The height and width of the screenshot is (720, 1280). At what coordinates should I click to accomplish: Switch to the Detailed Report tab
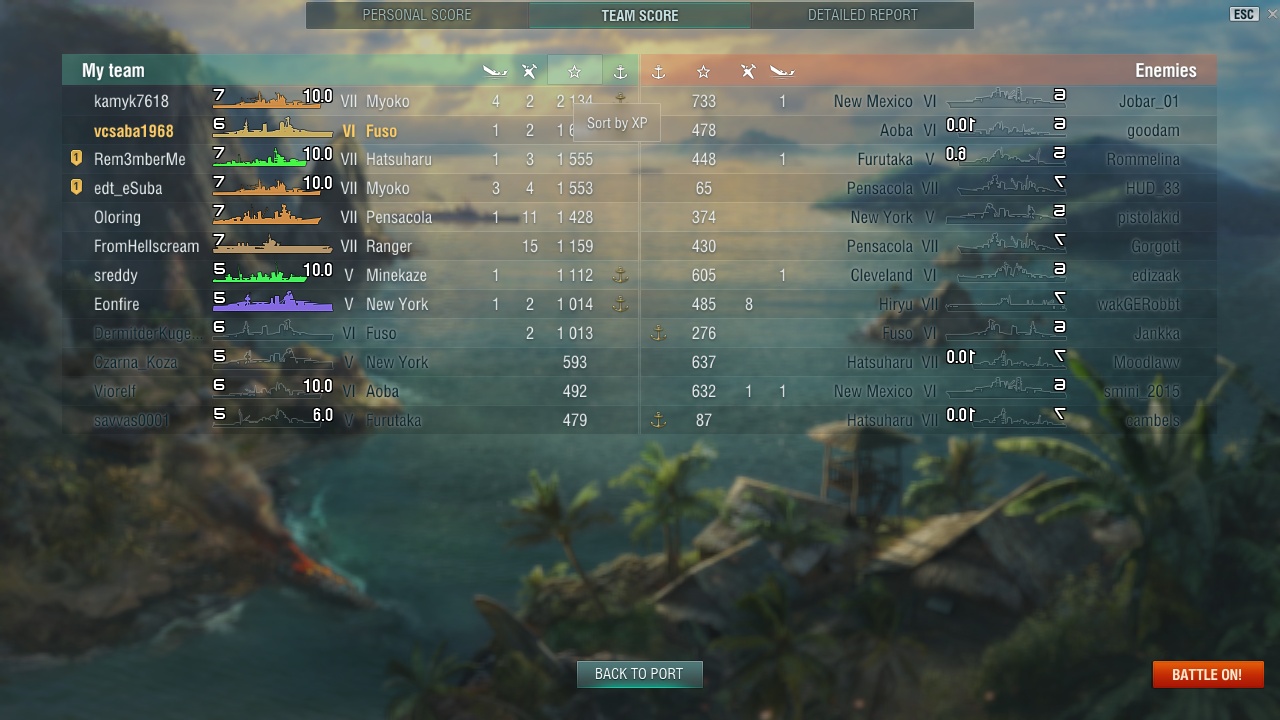(862, 15)
